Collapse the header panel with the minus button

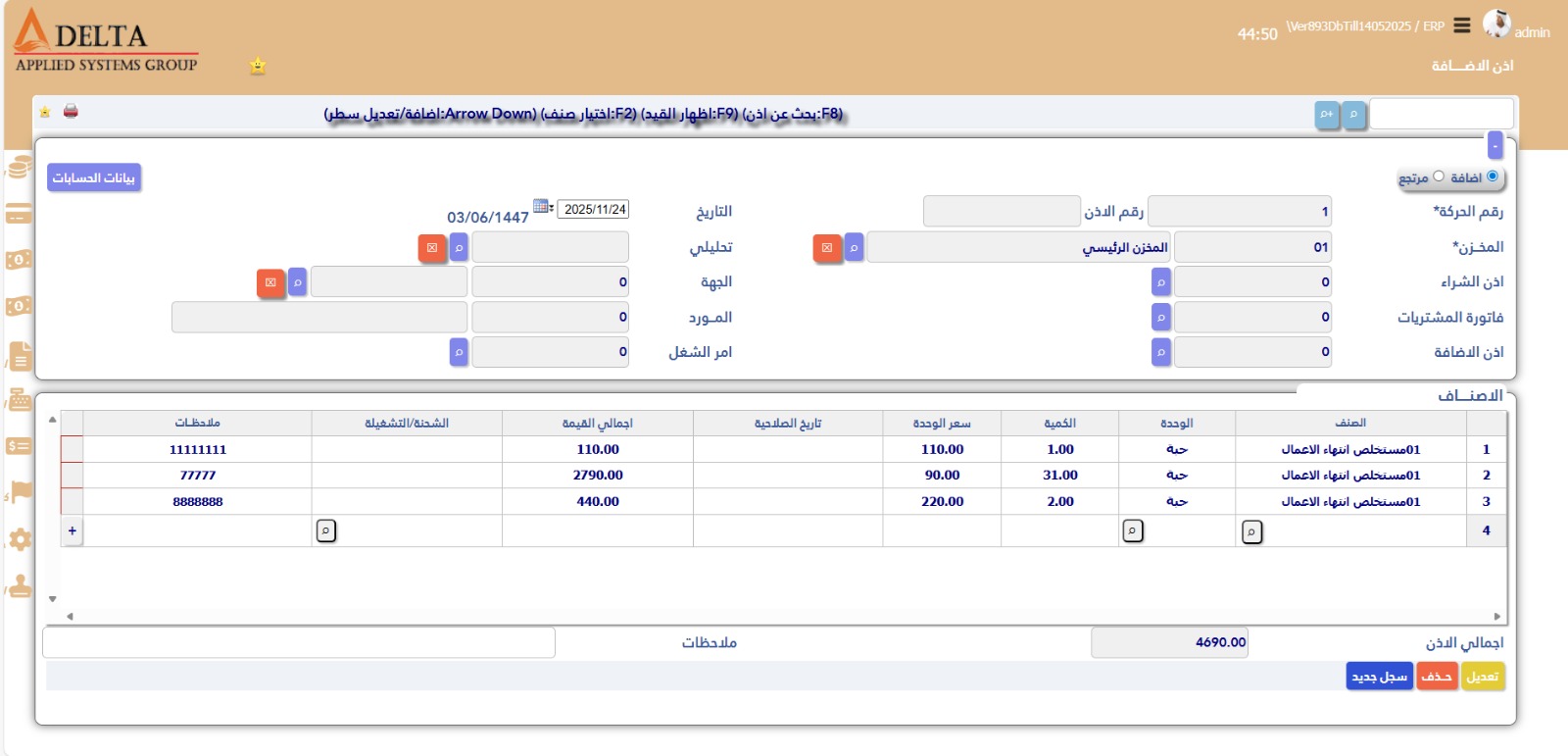(1494, 145)
